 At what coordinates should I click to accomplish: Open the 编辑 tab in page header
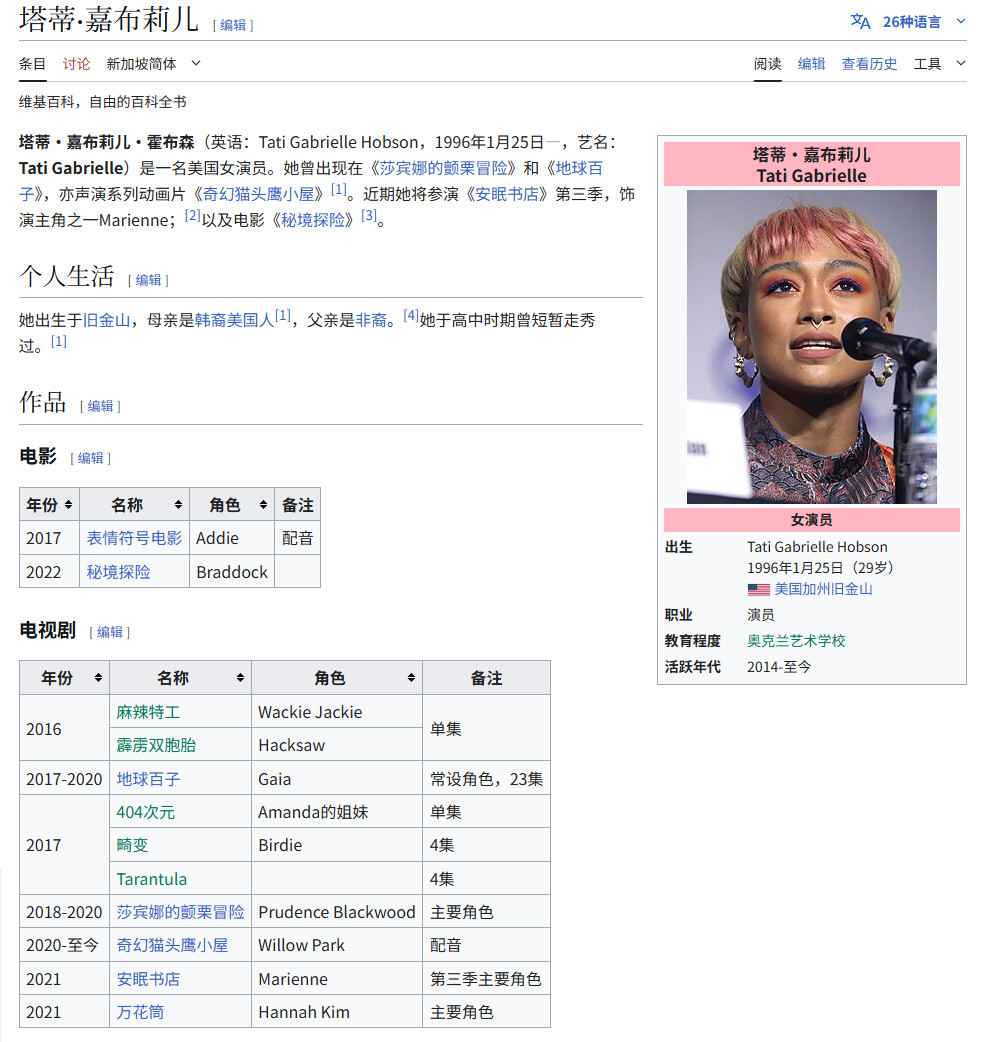pos(811,64)
